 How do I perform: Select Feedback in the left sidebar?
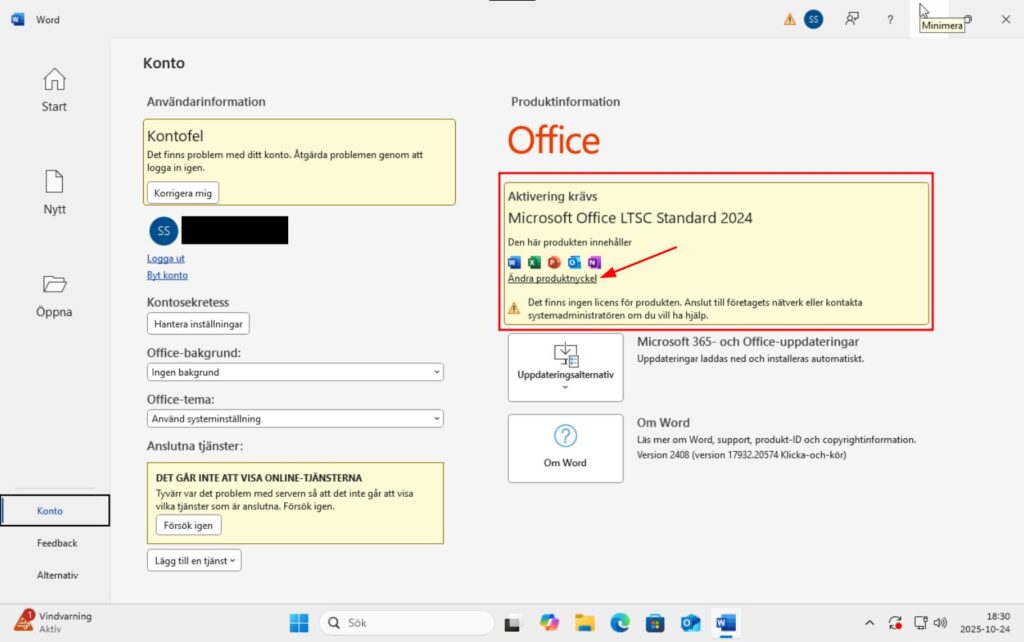pyautogui.click(x=57, y=543)
